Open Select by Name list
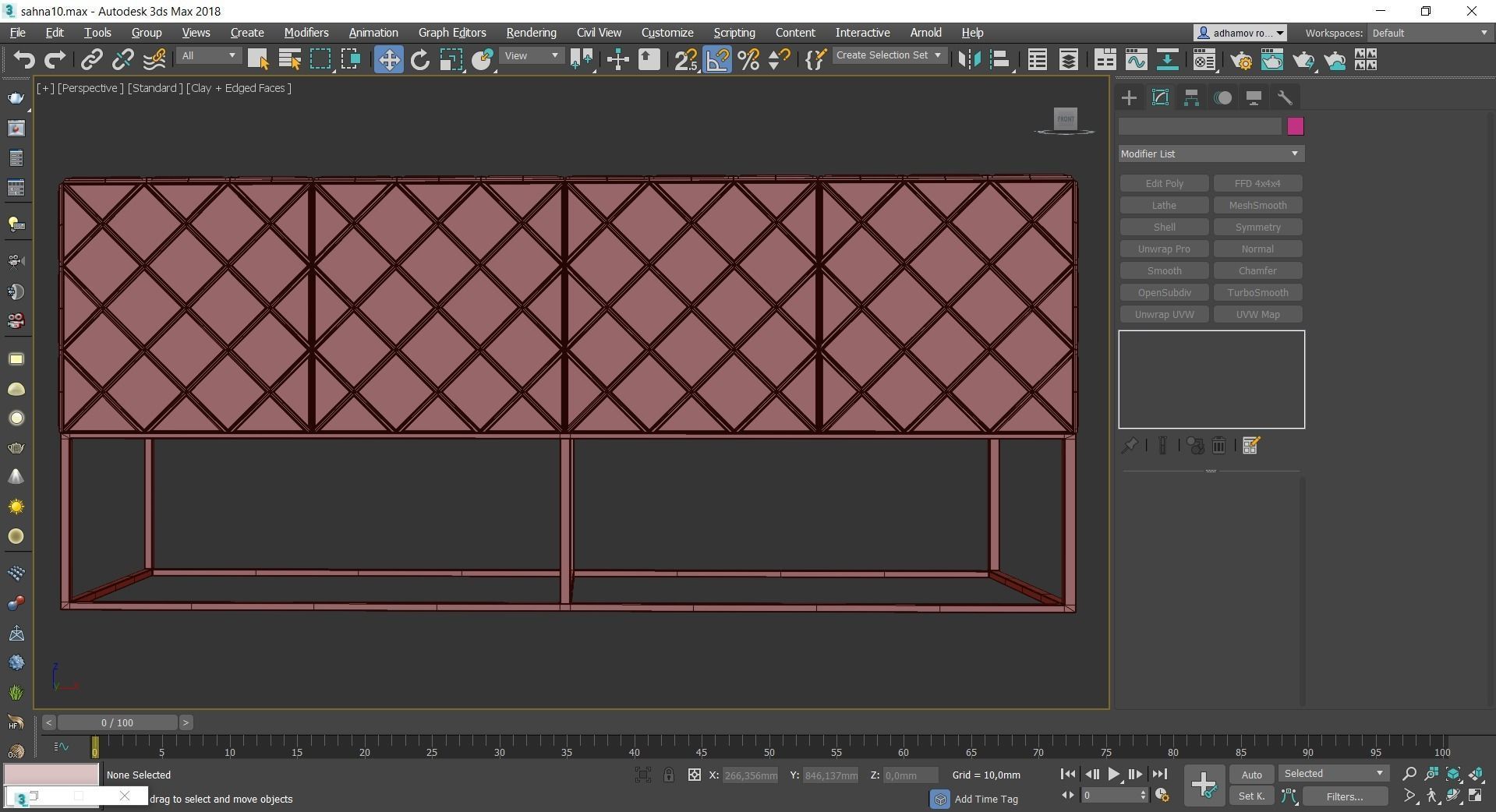This screenshot has height=812, width=1496. (289, 60)
